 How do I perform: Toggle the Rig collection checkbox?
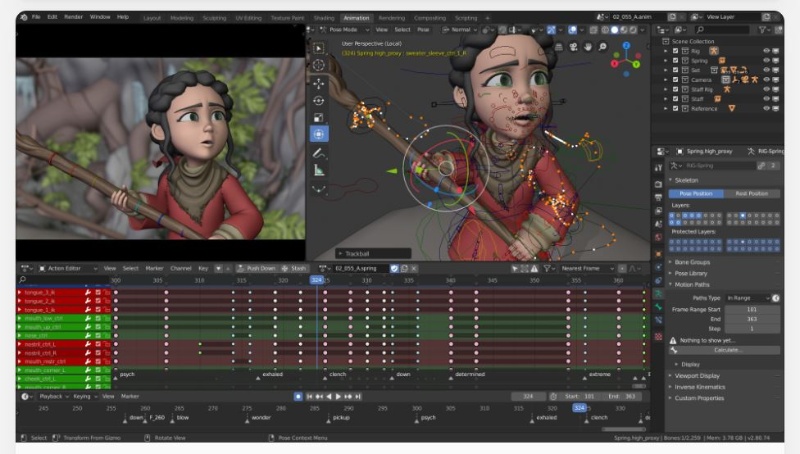[x=676, y=51]
